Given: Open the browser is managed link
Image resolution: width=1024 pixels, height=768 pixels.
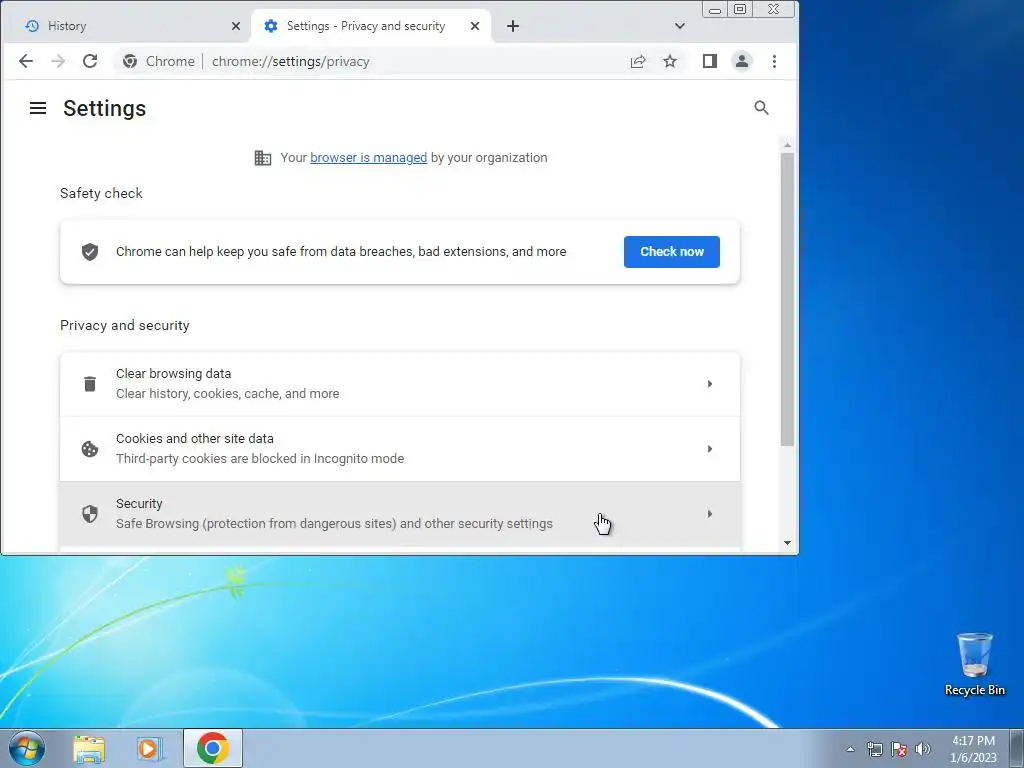Looking at the screenshot, I should click(368, 158).
